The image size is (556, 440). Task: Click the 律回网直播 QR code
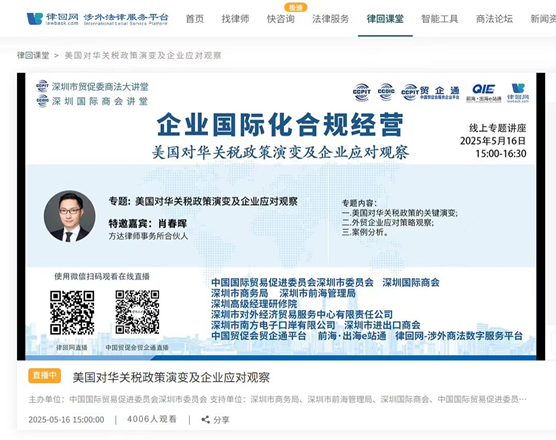(72, 312)
